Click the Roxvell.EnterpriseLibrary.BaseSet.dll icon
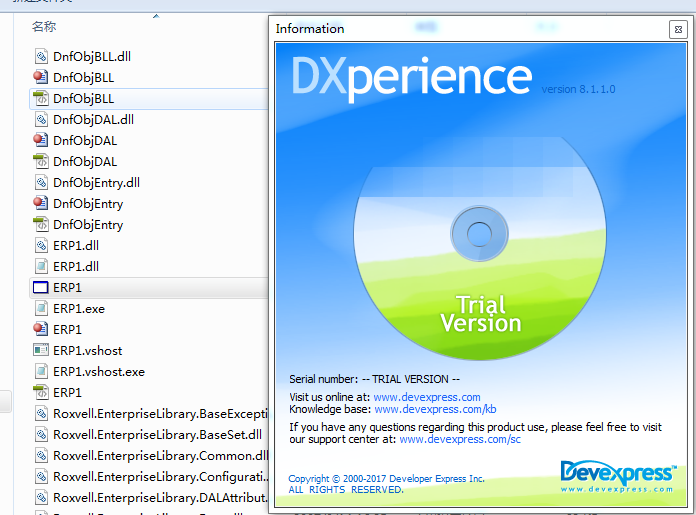The height and width of the screenshot is (515, 696). click(x=41, y=434)
